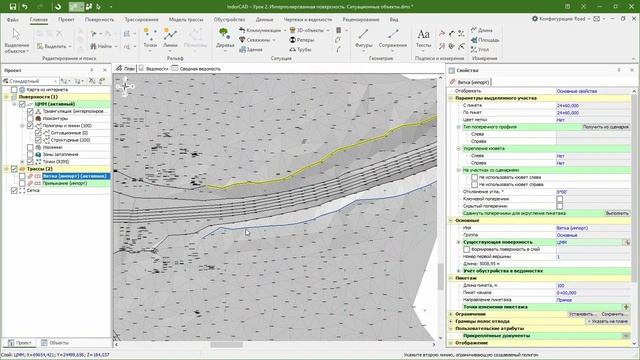Open the Сводная ведомость view tab

[x=197, y=69]
